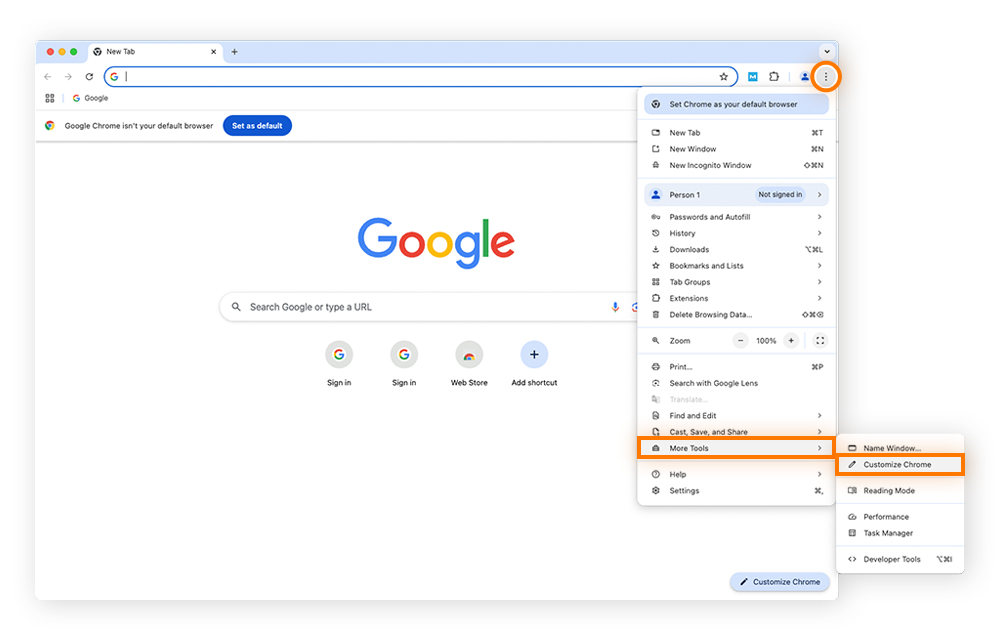Open Settings from the menu
The width and height of the screenshot is (1000, 640).
pos(736,491)
